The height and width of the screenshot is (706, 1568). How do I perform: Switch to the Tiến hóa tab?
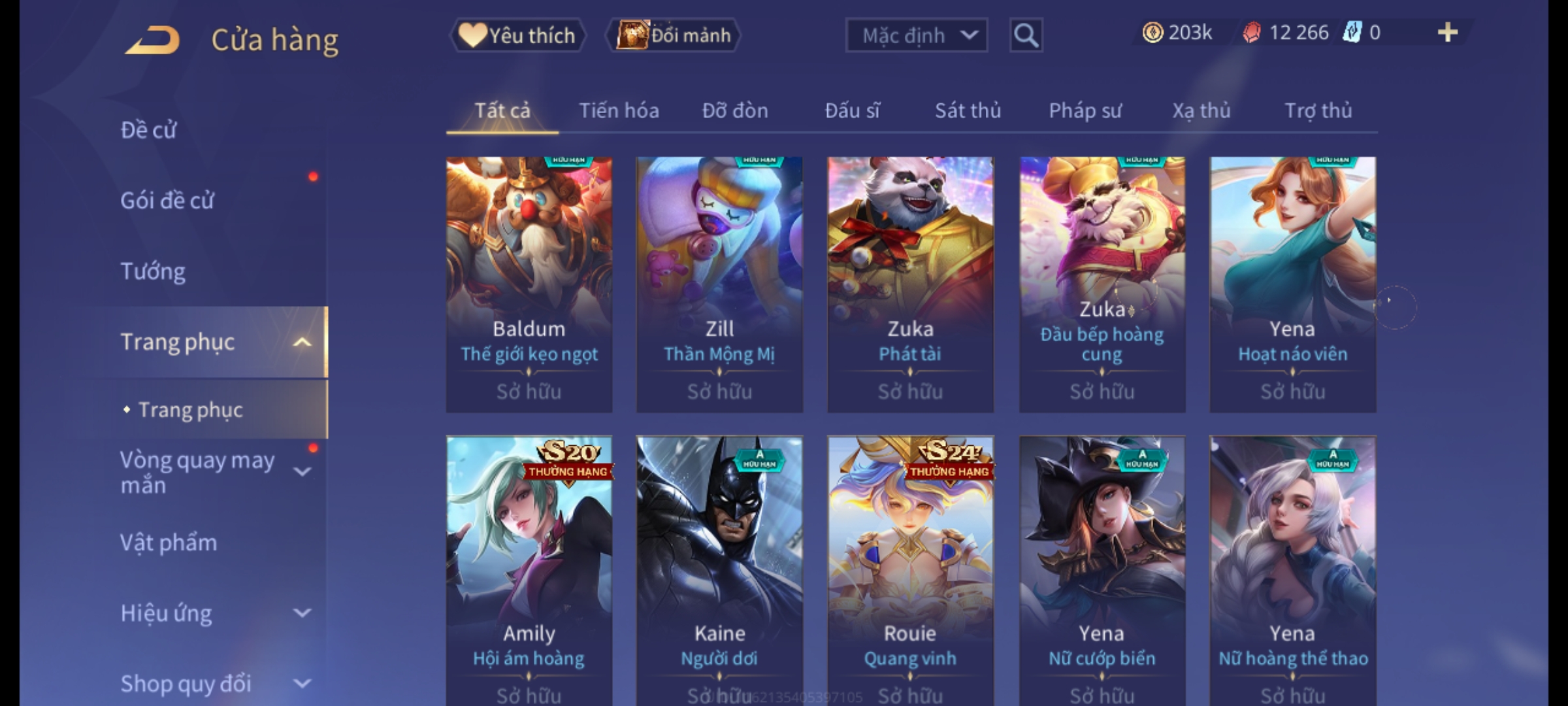point(619,110)
